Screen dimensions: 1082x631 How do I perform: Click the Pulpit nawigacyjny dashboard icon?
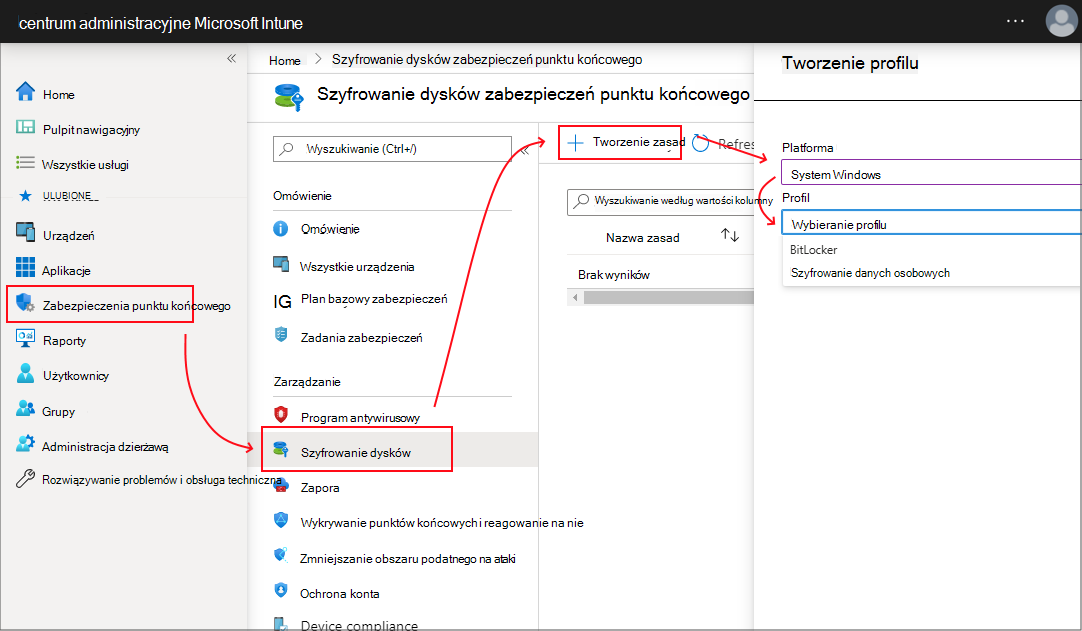(26, 127)
